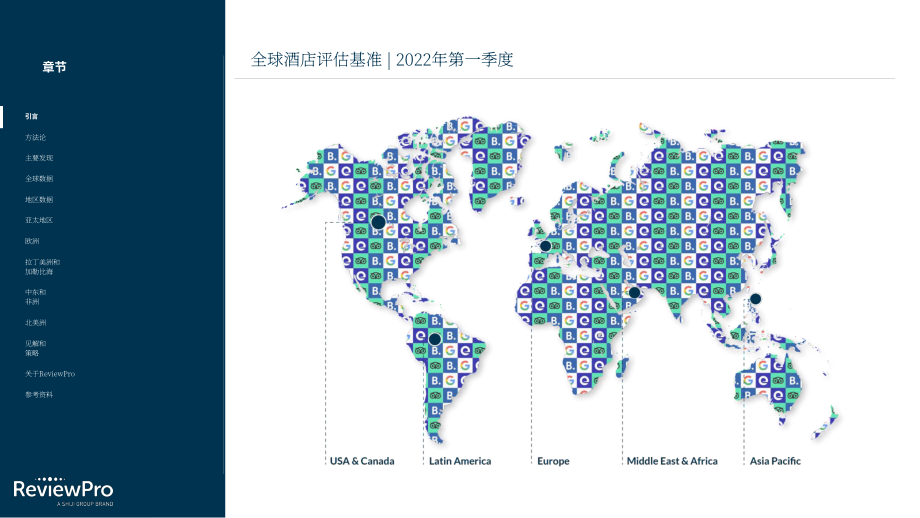Open the 参考资料 chapter
Screen dimensions: 920x518
pos(39,395)
